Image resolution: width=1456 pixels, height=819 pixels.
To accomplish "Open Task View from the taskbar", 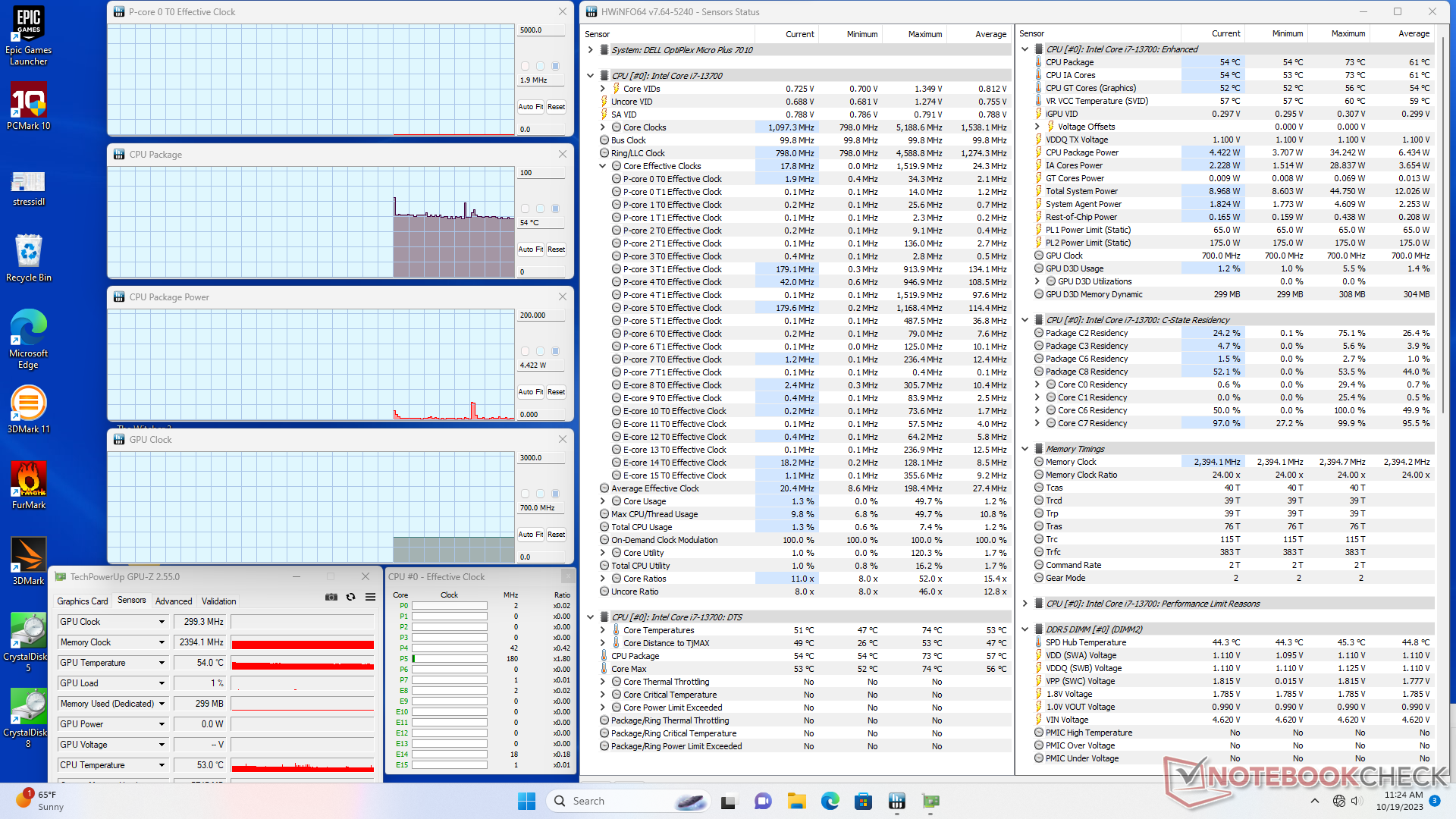I will coord(729,801).
